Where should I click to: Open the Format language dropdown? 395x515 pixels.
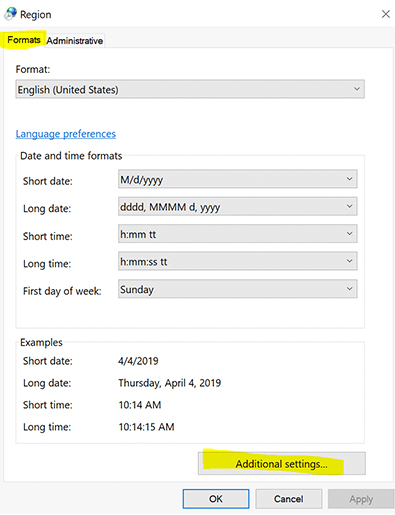click(190, 89)
